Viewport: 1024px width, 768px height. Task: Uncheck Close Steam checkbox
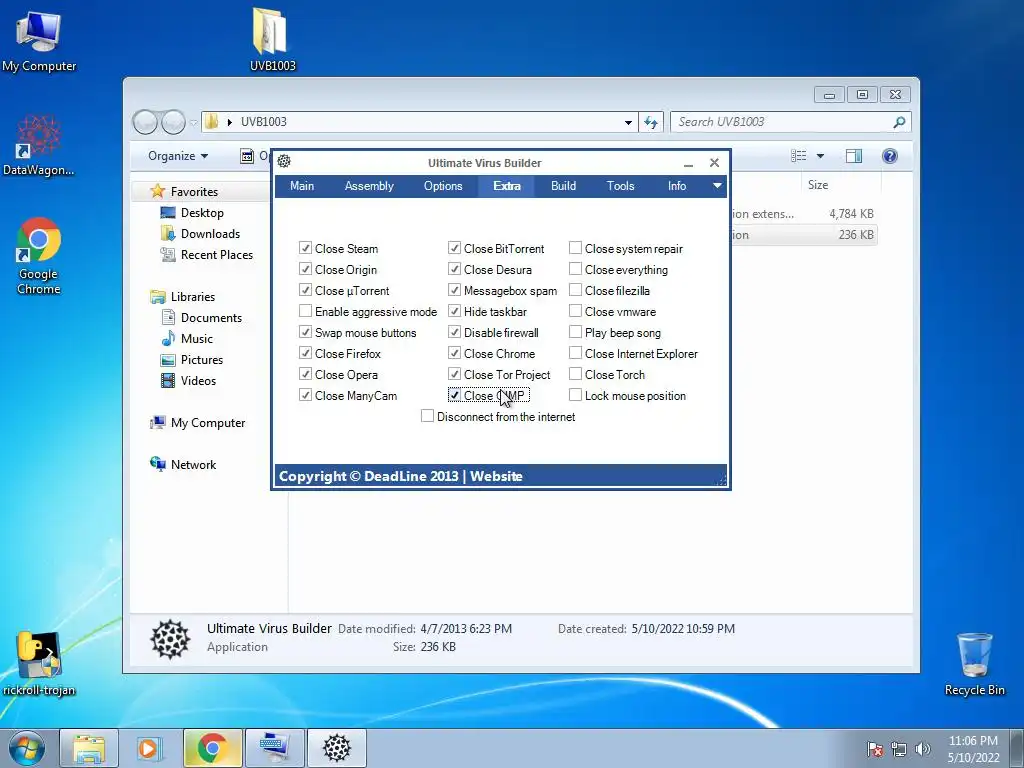[305, 248]
